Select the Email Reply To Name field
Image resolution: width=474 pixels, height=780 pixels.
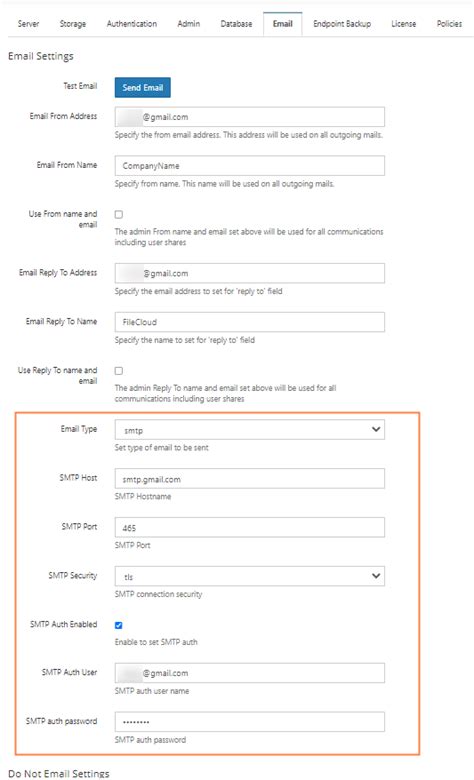click(250, 322)
